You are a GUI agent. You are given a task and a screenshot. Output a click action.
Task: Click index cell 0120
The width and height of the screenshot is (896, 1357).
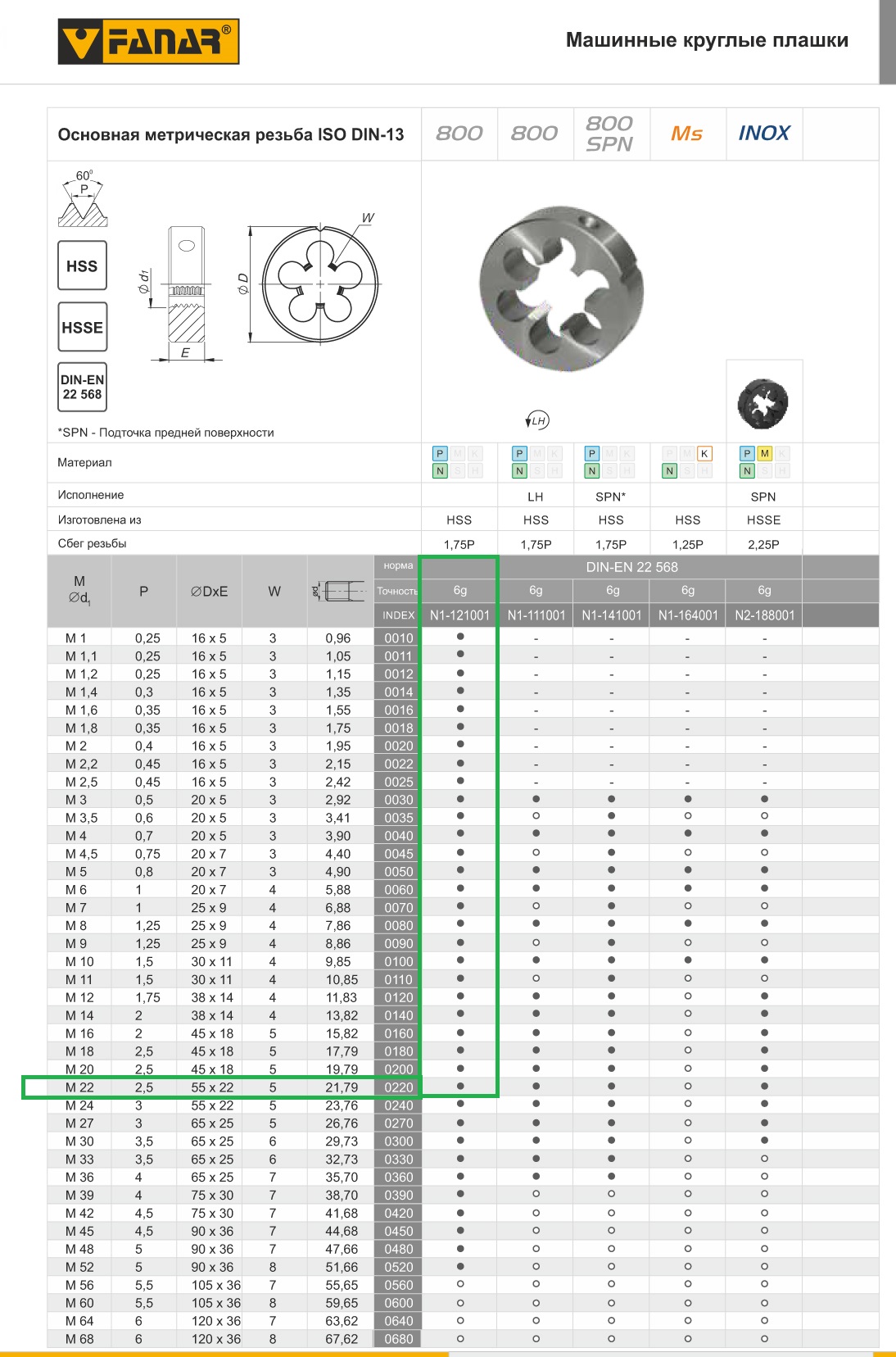tap(399, 997)
